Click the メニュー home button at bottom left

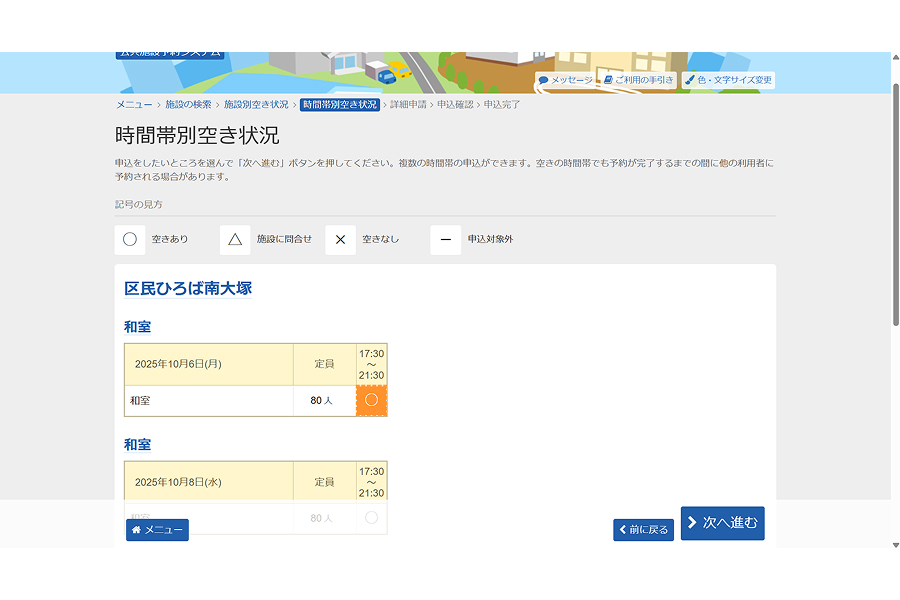(x=157, y=530)
